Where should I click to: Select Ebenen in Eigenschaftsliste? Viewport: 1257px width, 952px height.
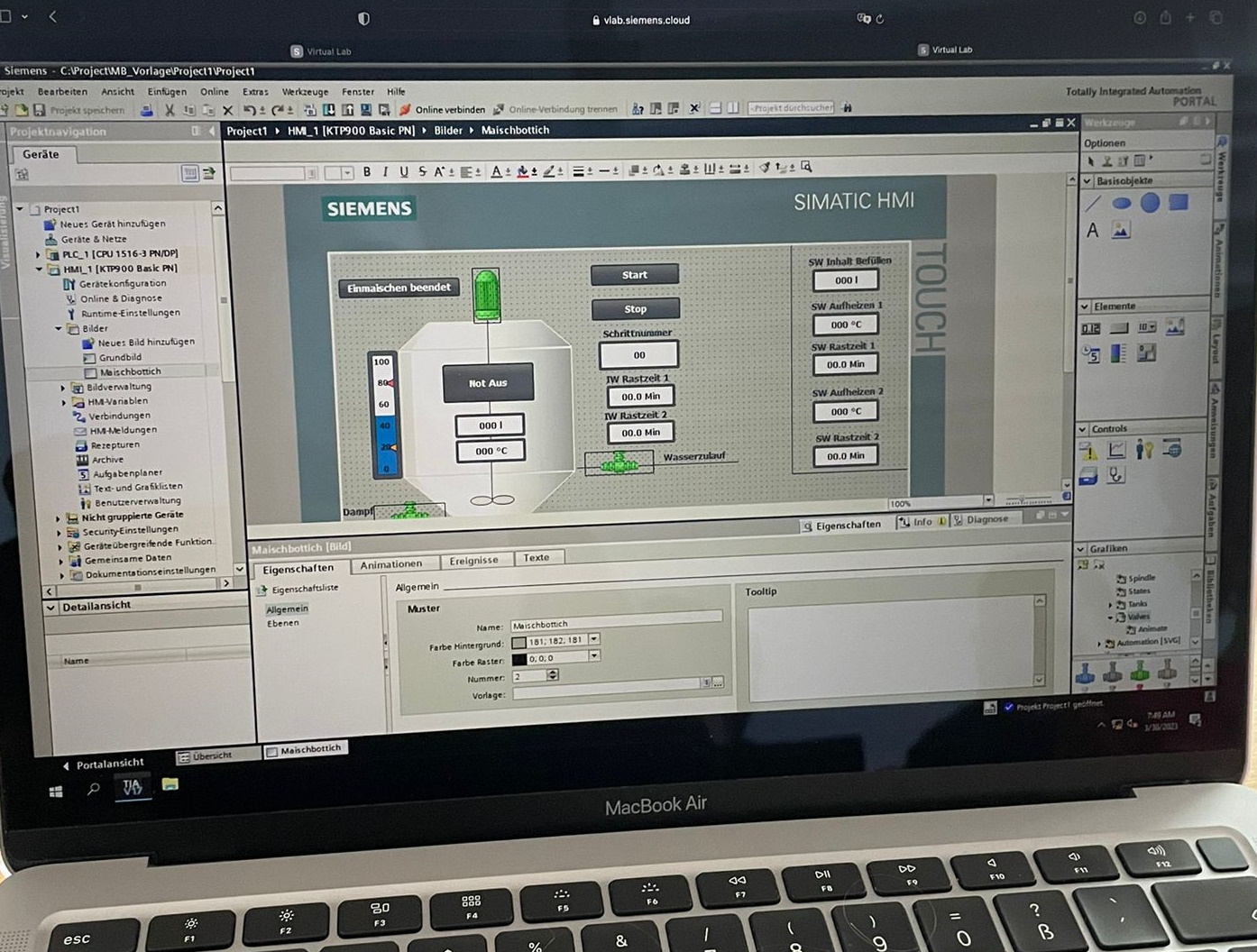coord(282,624)
